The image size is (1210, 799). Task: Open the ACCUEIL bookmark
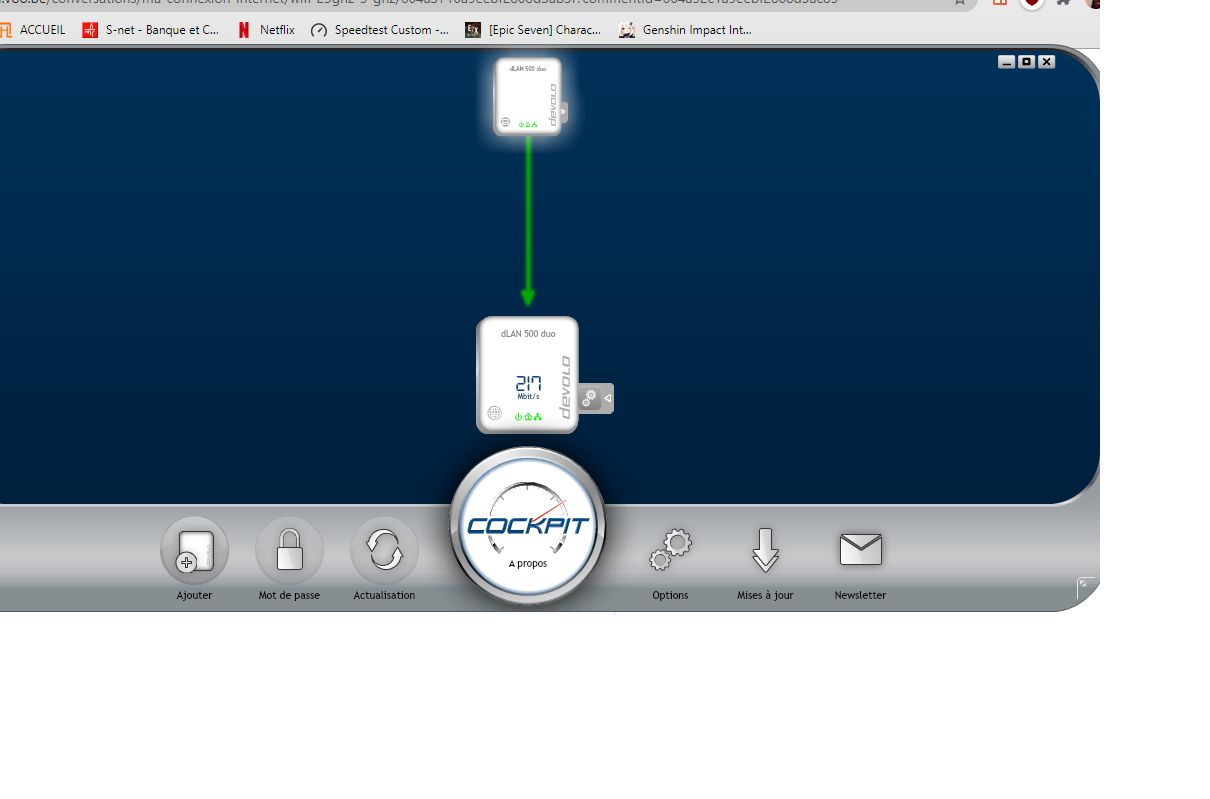pyautogui.click(x=33, y=30)
